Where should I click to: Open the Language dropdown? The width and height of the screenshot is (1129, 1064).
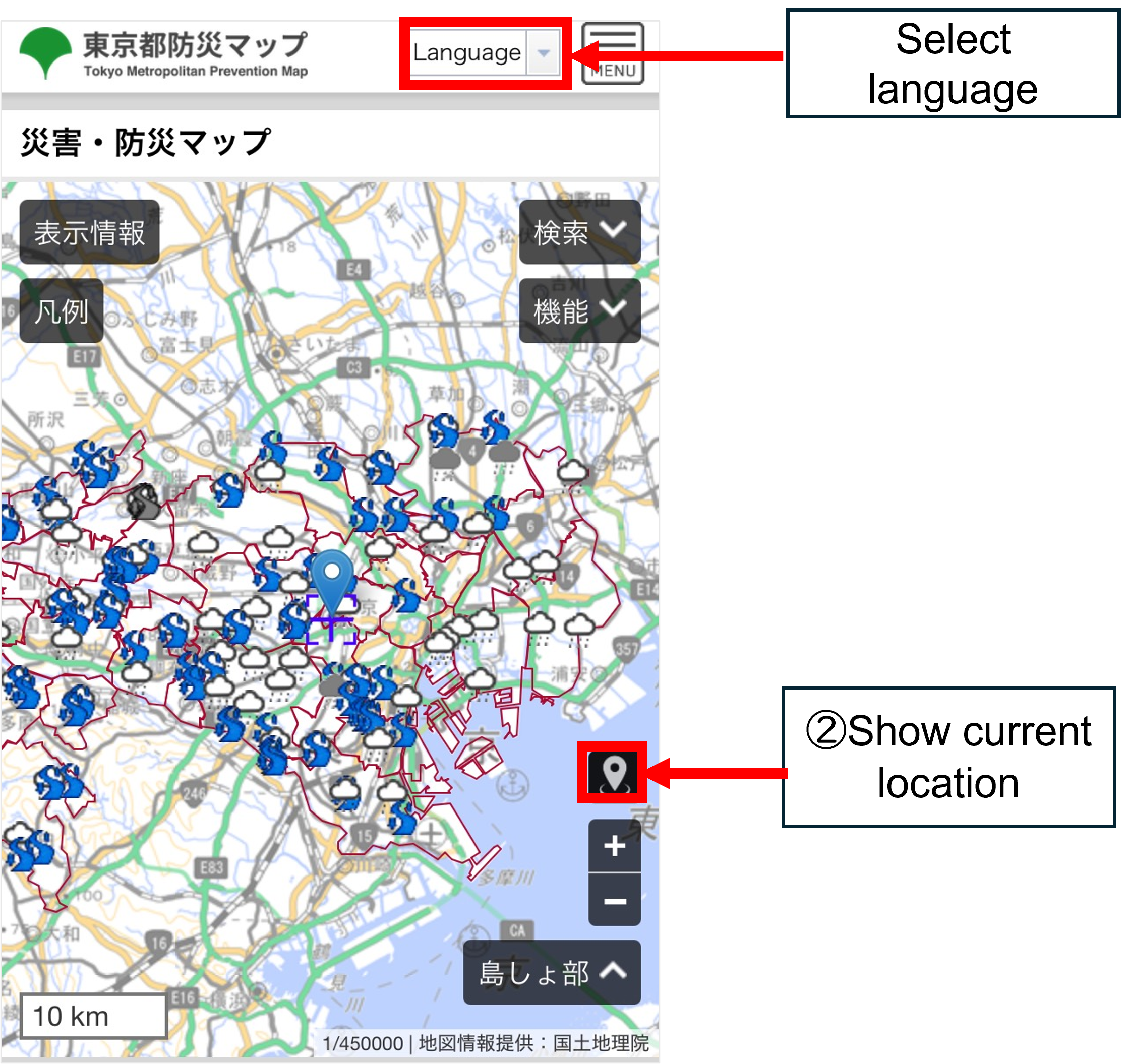coord(486,53)
